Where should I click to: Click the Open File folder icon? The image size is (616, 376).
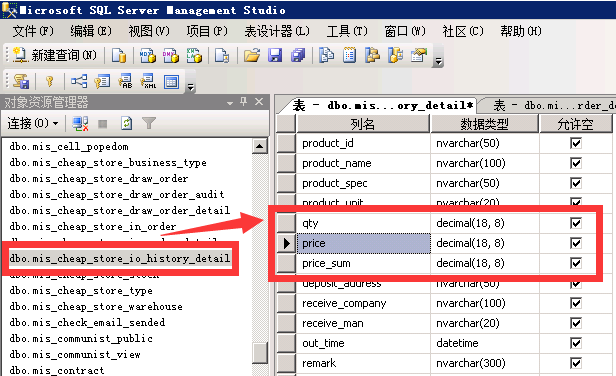(252, 55)
